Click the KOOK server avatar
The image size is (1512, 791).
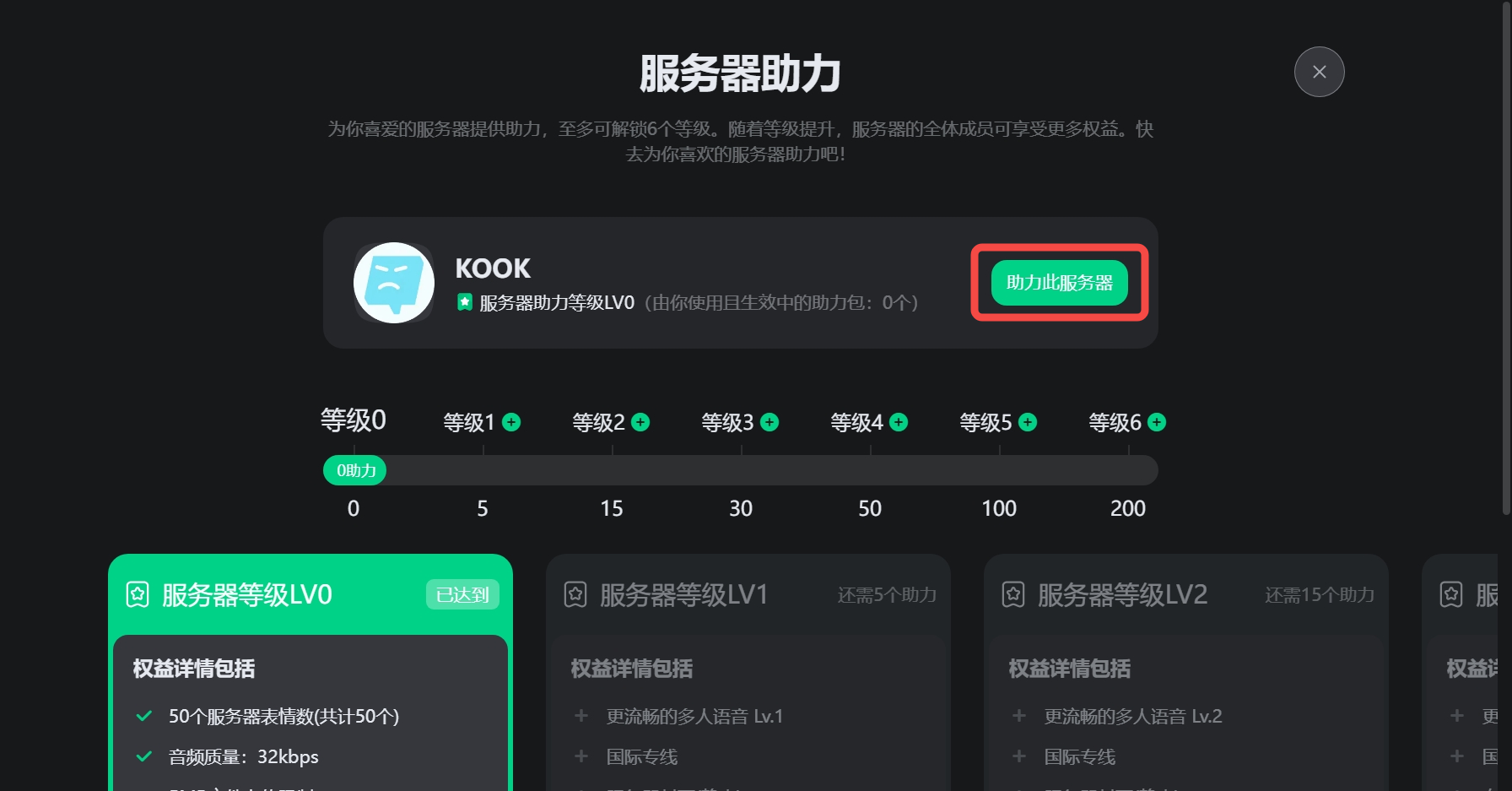coord(394,283)
